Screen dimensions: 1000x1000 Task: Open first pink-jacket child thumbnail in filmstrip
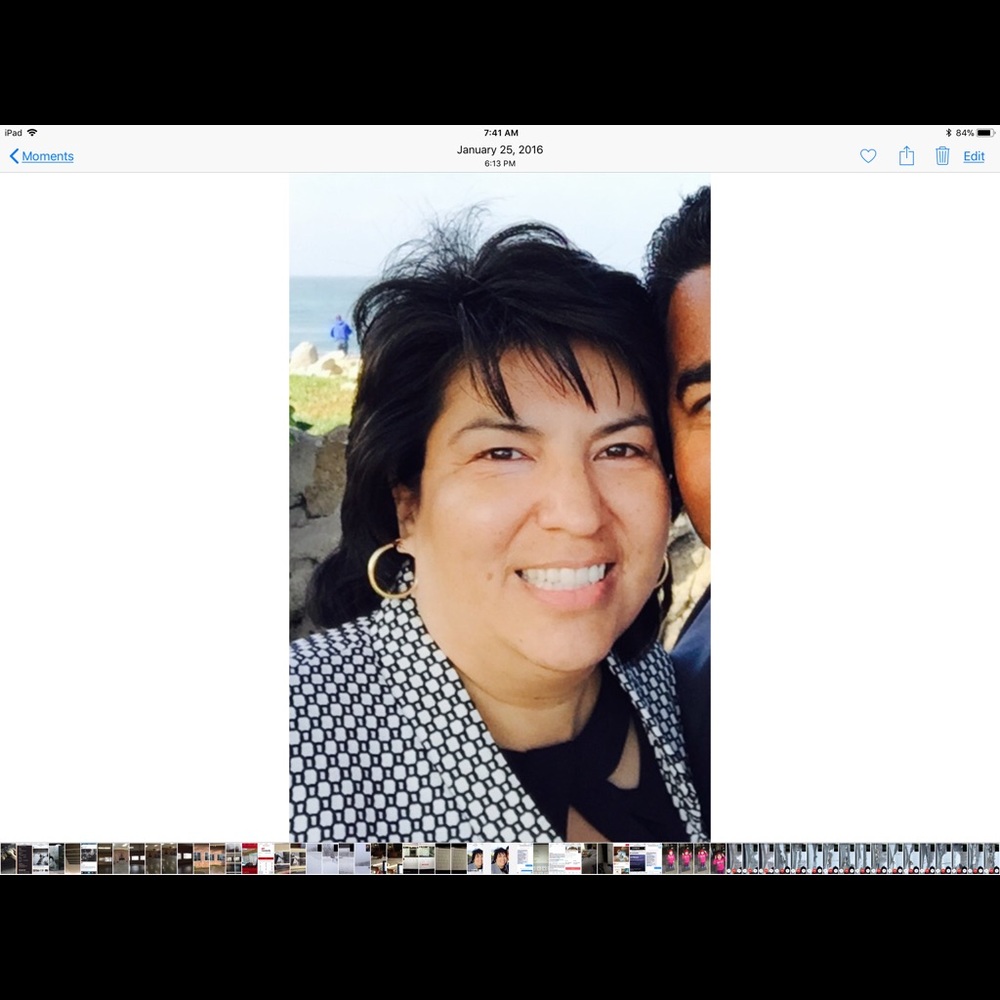670,859
